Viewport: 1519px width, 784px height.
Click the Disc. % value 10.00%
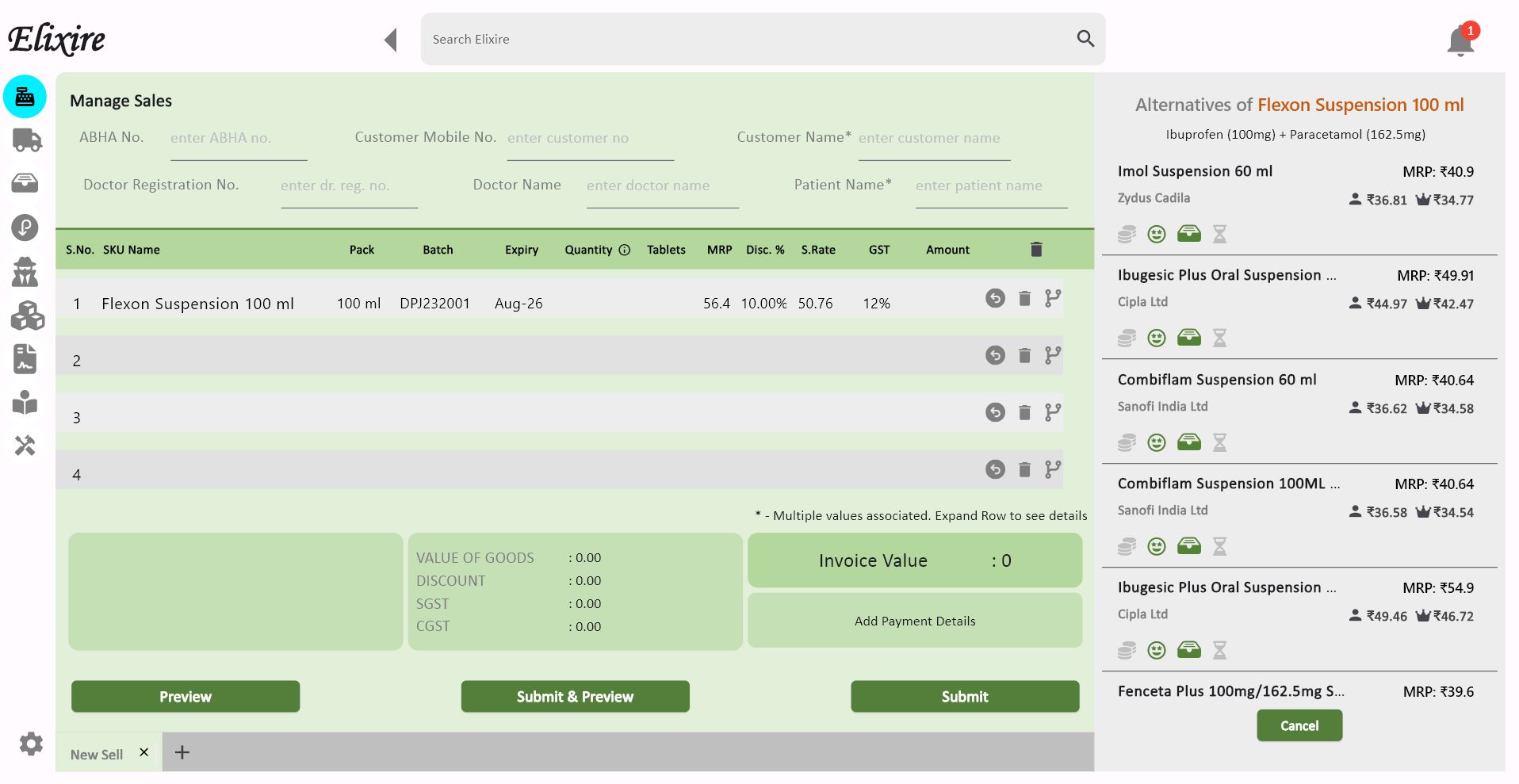(x=763, y=304)
